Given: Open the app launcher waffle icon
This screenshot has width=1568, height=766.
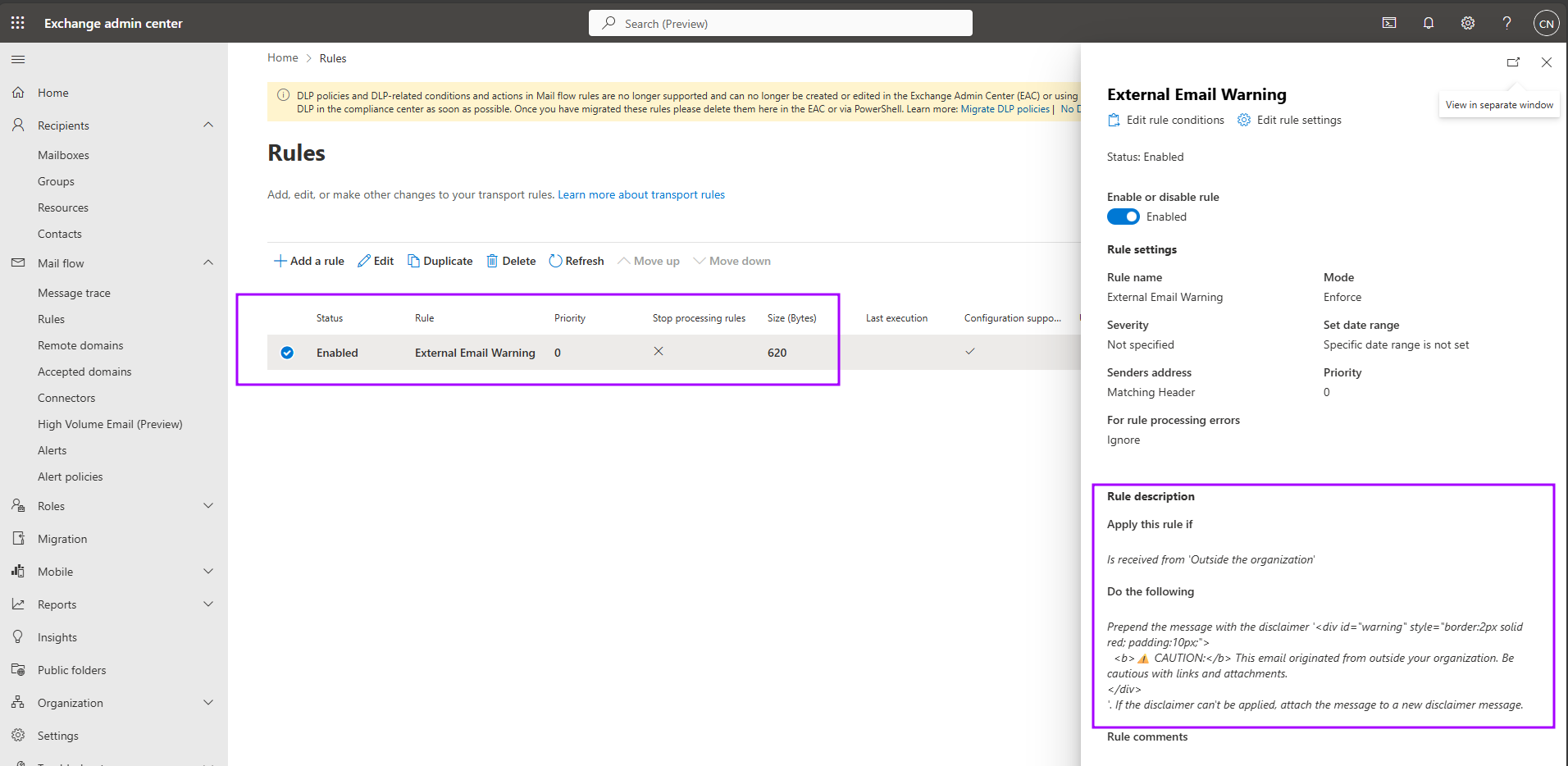Looking at the screenshot, I should [x=18, y=23].
